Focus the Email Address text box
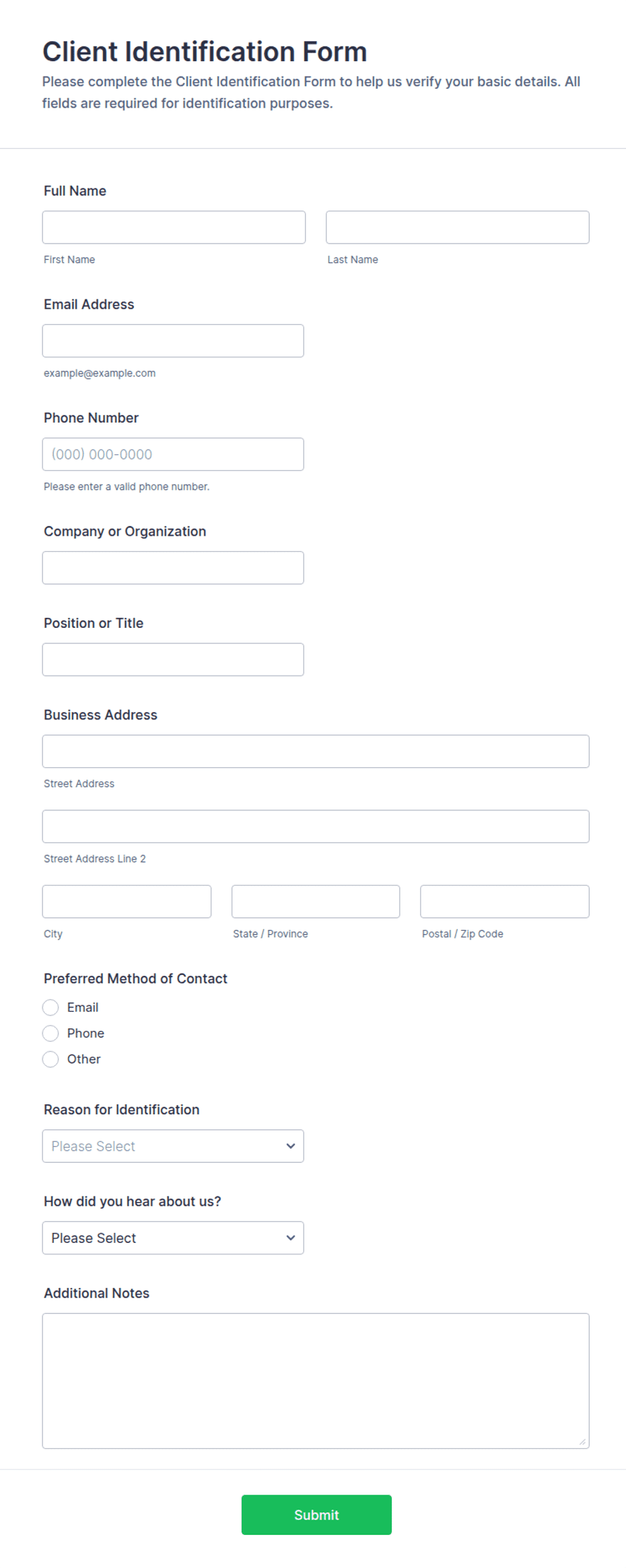Image resolution: width=626 pixels, height=1568 pixels. [173, 341]
